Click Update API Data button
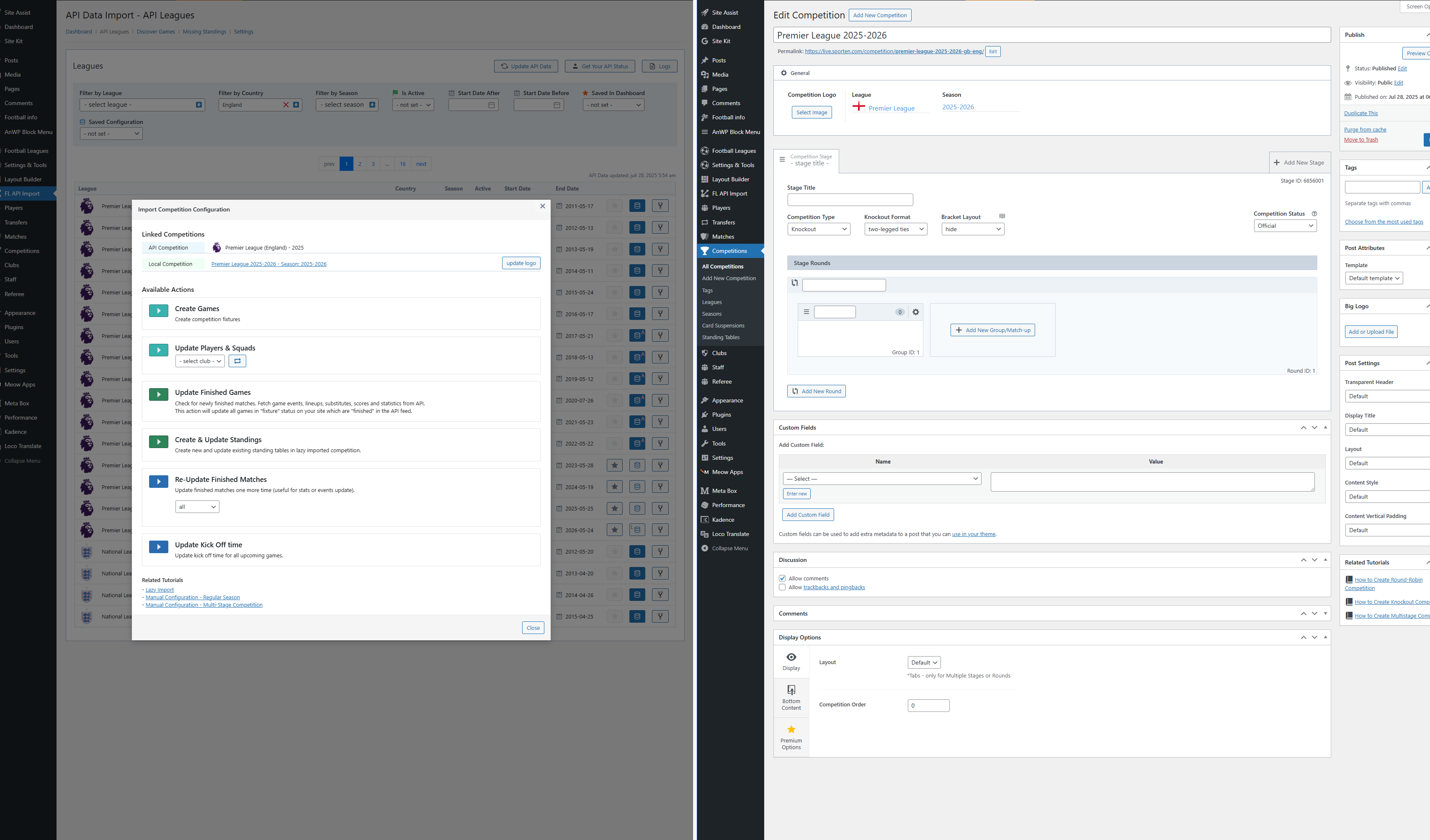 526,67
